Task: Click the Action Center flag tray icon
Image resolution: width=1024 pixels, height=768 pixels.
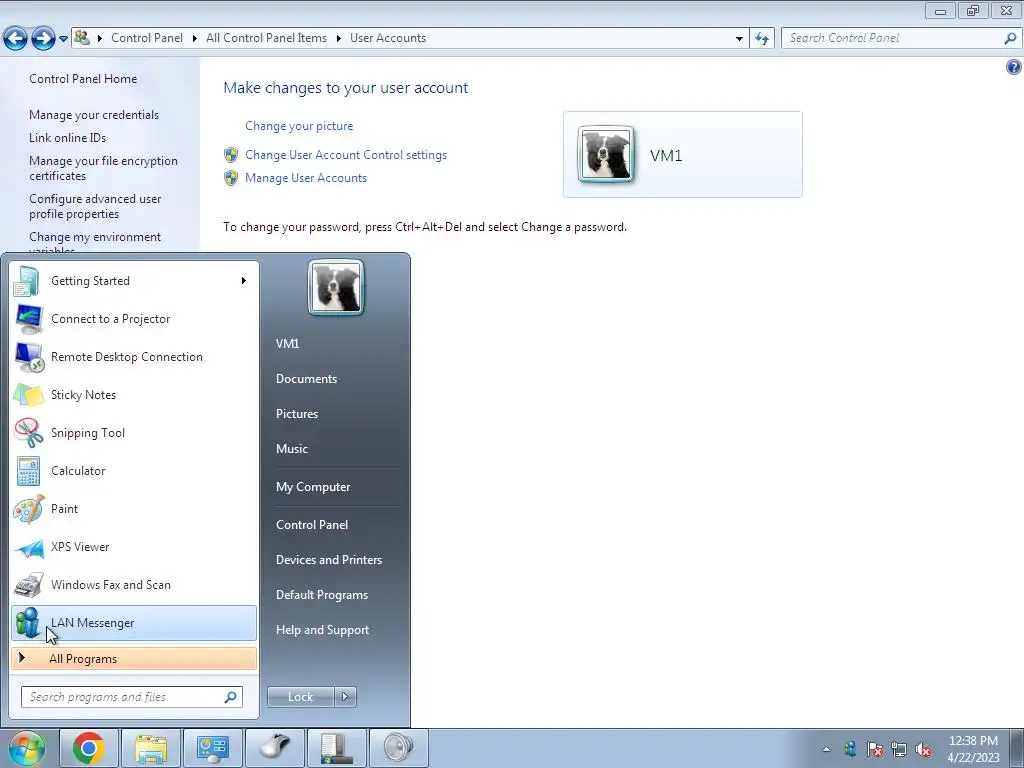Action: coord(874,749)
